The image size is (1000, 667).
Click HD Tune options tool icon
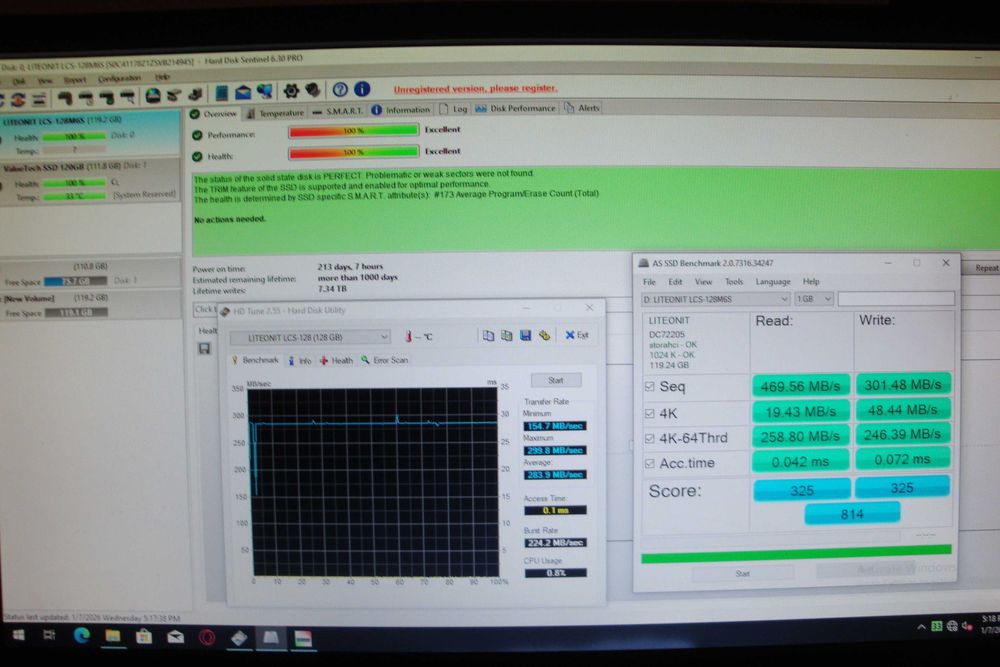[x=544, y=335]
